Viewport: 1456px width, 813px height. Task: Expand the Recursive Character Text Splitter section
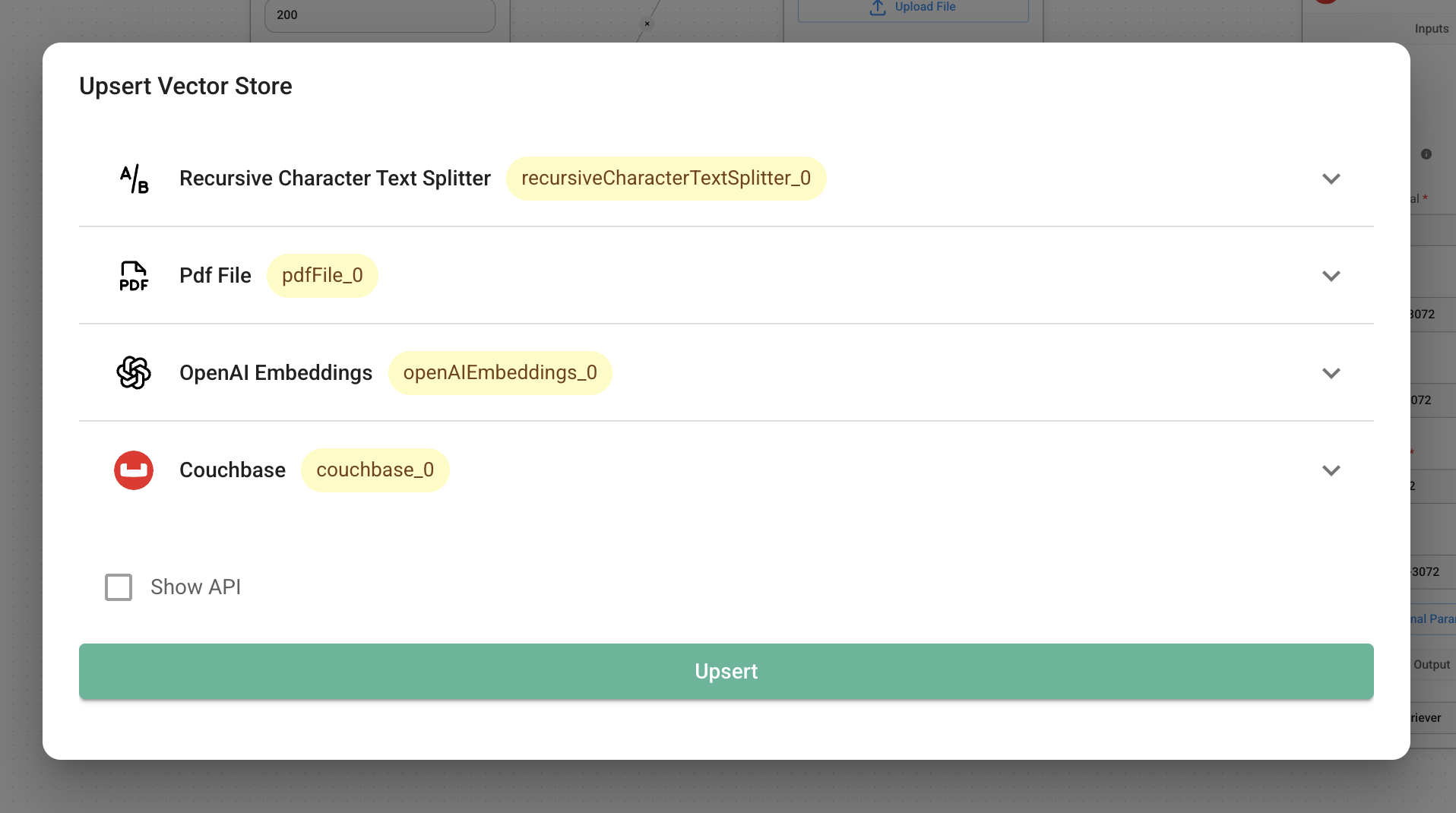(1331, 179)
